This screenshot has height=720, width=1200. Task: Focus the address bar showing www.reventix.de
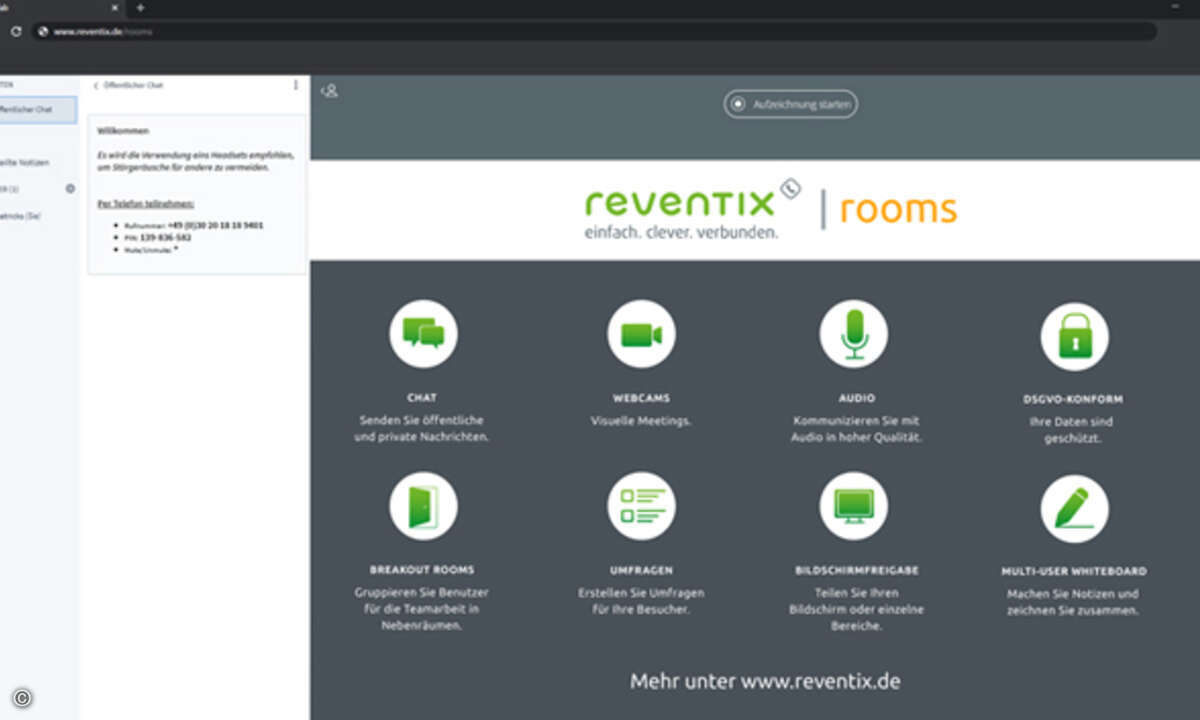coord(594,32)
